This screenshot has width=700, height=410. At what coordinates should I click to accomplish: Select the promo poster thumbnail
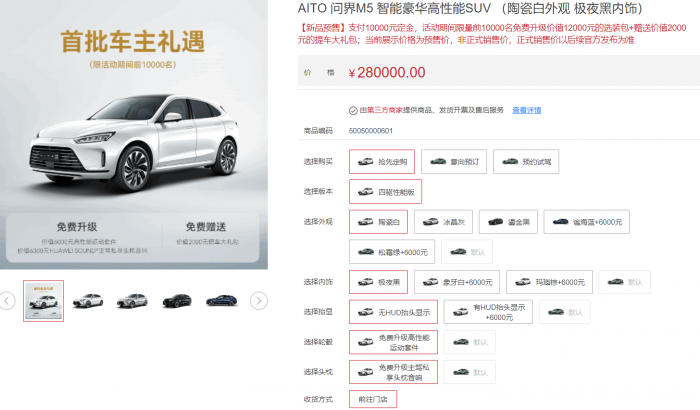click(x=44, y=301)
